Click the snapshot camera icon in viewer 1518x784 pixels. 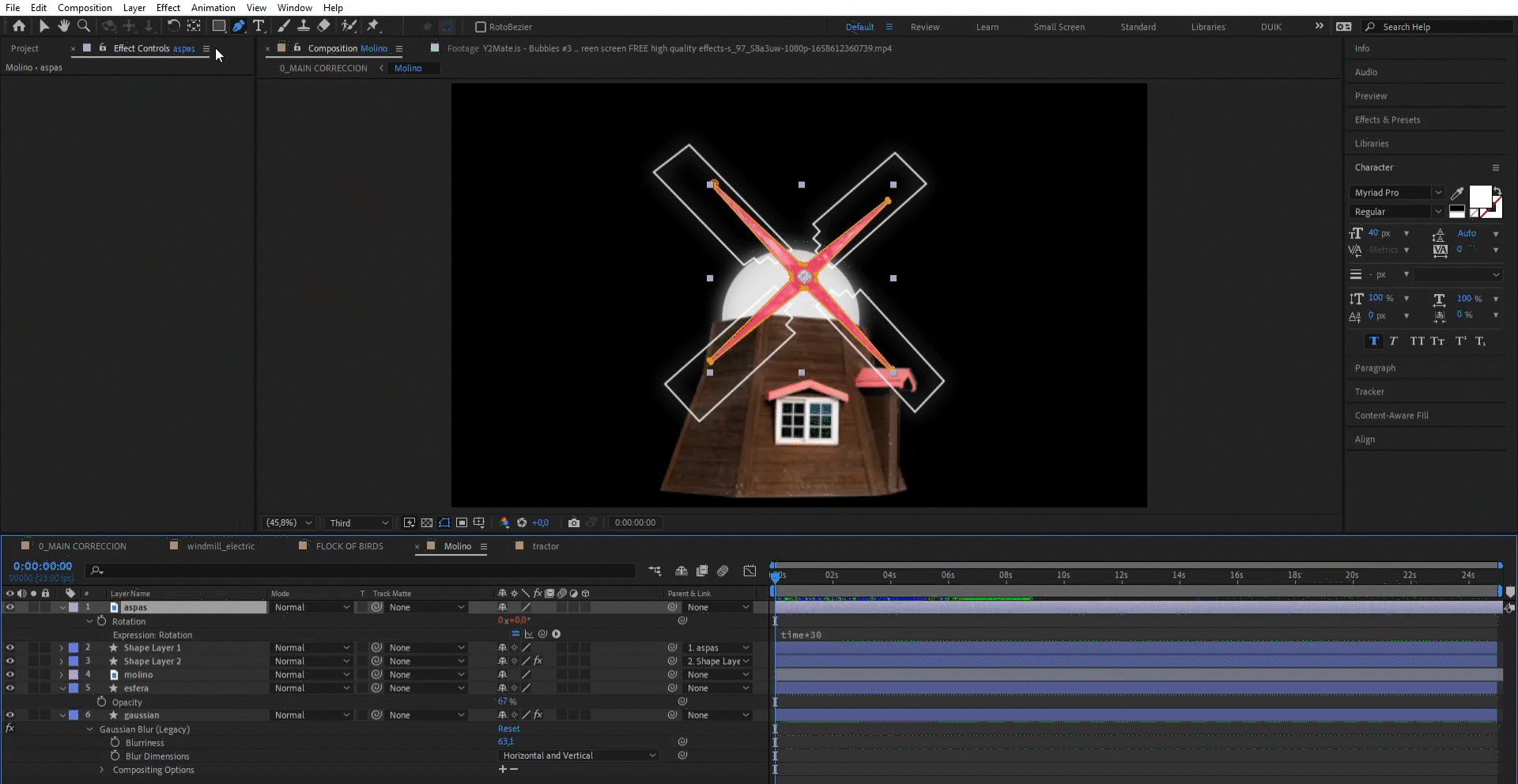pyautogui.click(x=574, y=522)
